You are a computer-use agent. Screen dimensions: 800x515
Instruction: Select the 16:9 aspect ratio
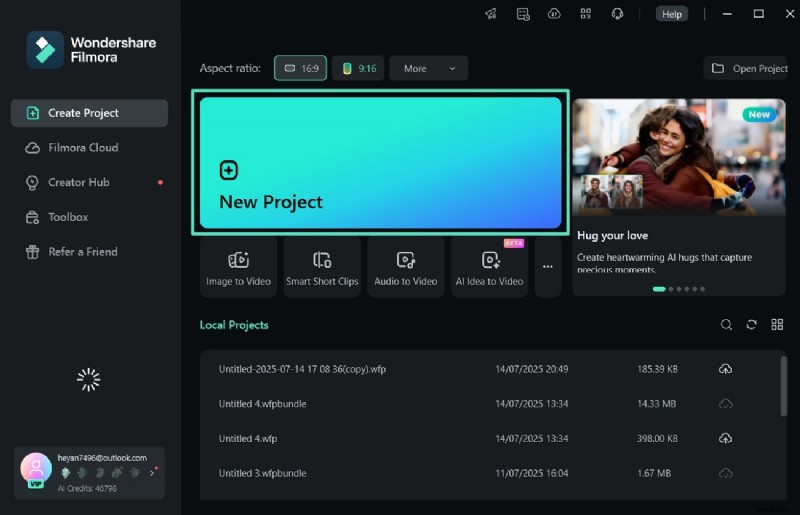(x=300, y=68)
